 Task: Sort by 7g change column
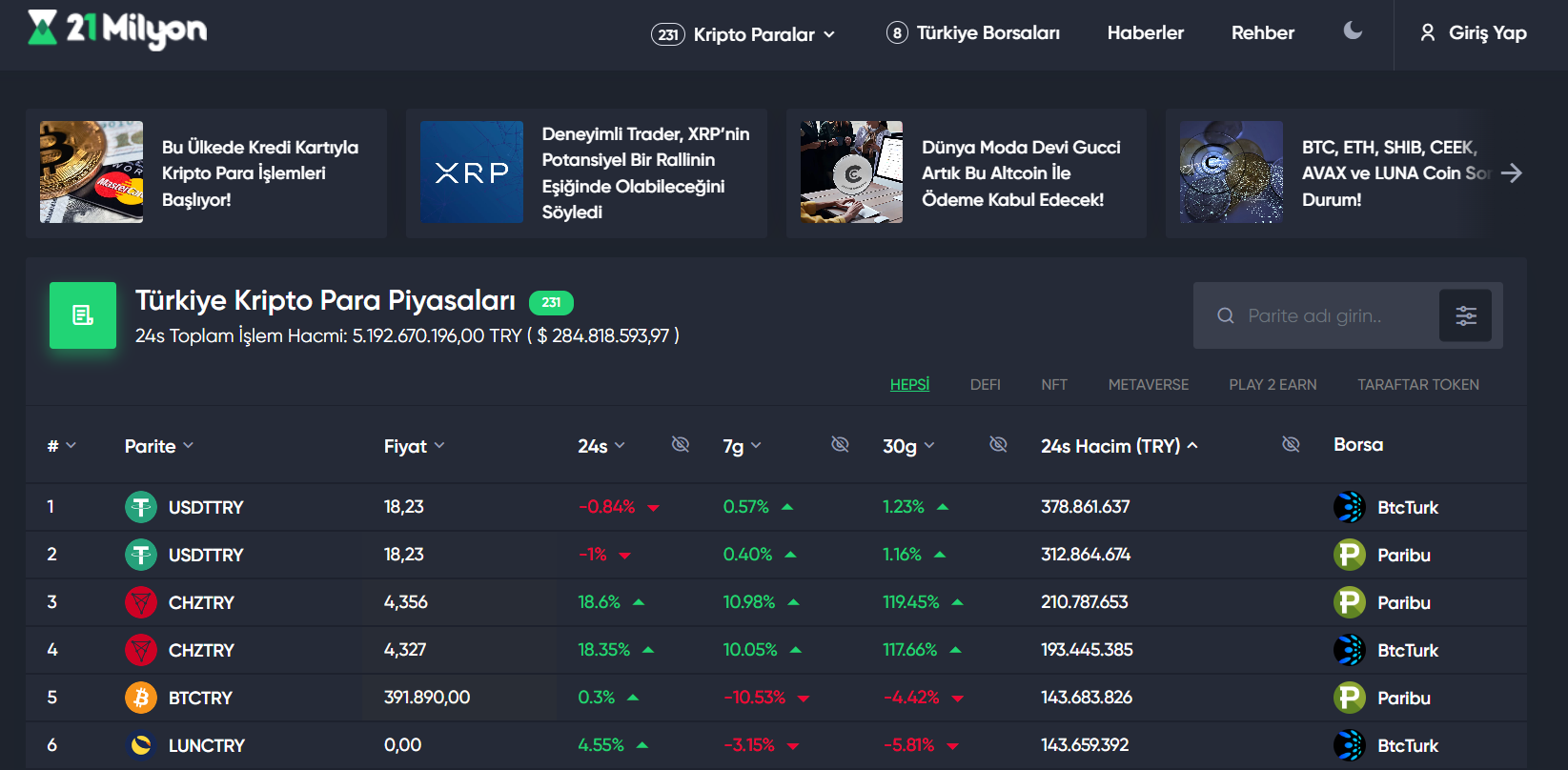pos(742,446)
